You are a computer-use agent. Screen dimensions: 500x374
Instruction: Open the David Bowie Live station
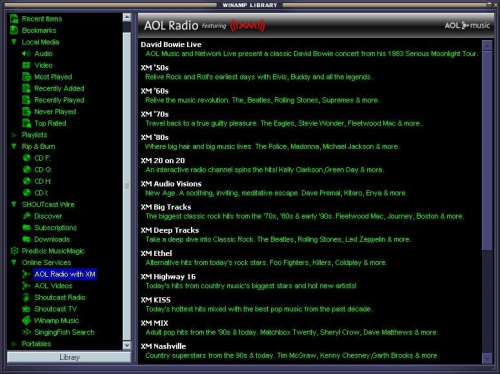point(171,44)
